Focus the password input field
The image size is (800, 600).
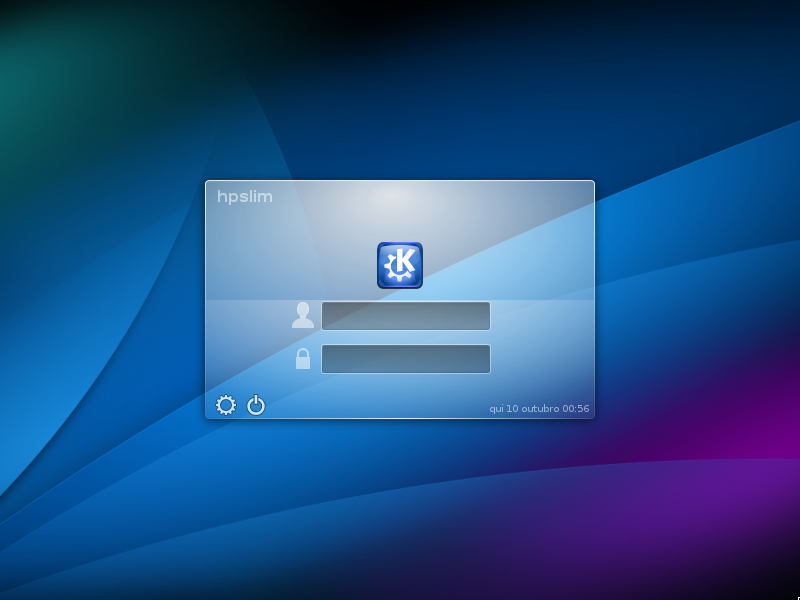point(406,359)
